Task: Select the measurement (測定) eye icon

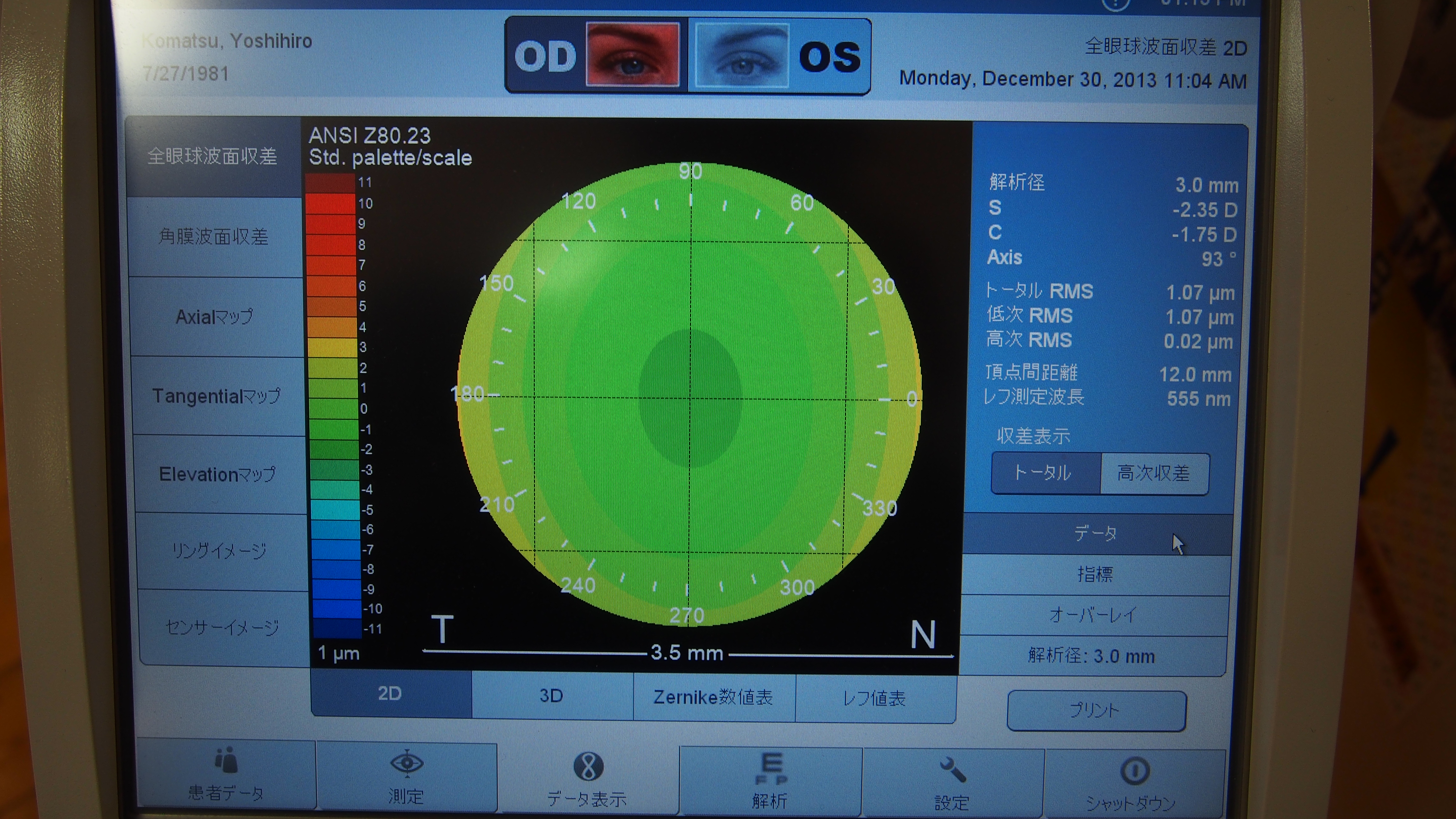Action: click(x=406, y=763)
